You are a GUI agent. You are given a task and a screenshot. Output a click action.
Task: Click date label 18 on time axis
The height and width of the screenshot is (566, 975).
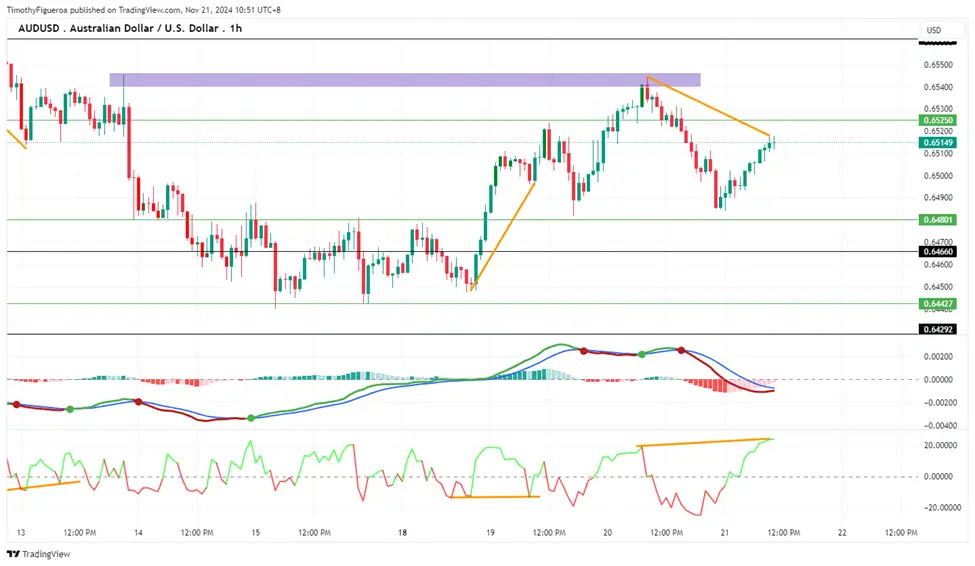pyautogui.click(x=402, y=532)
